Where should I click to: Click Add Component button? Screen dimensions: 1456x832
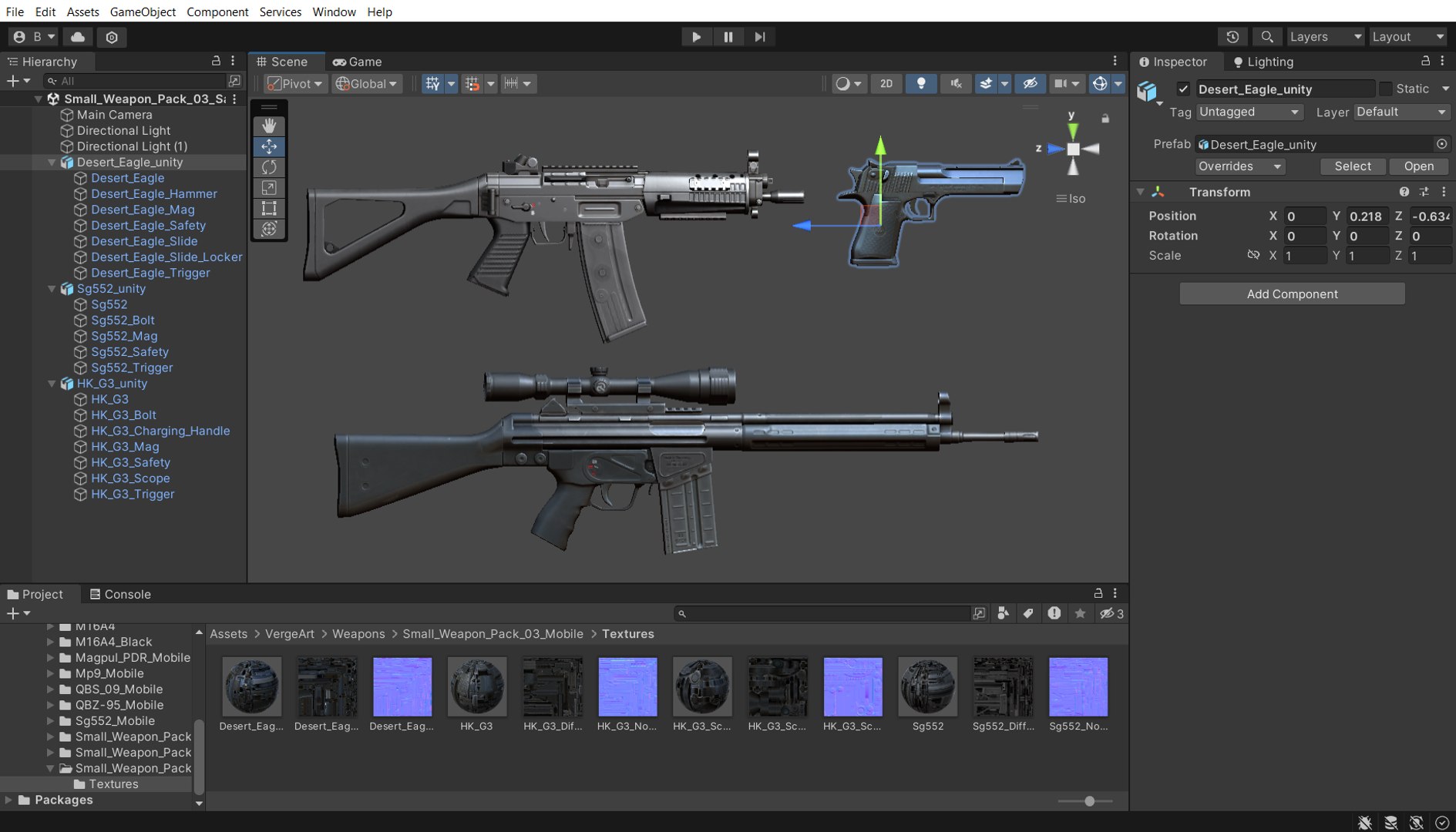point(1292,294)
